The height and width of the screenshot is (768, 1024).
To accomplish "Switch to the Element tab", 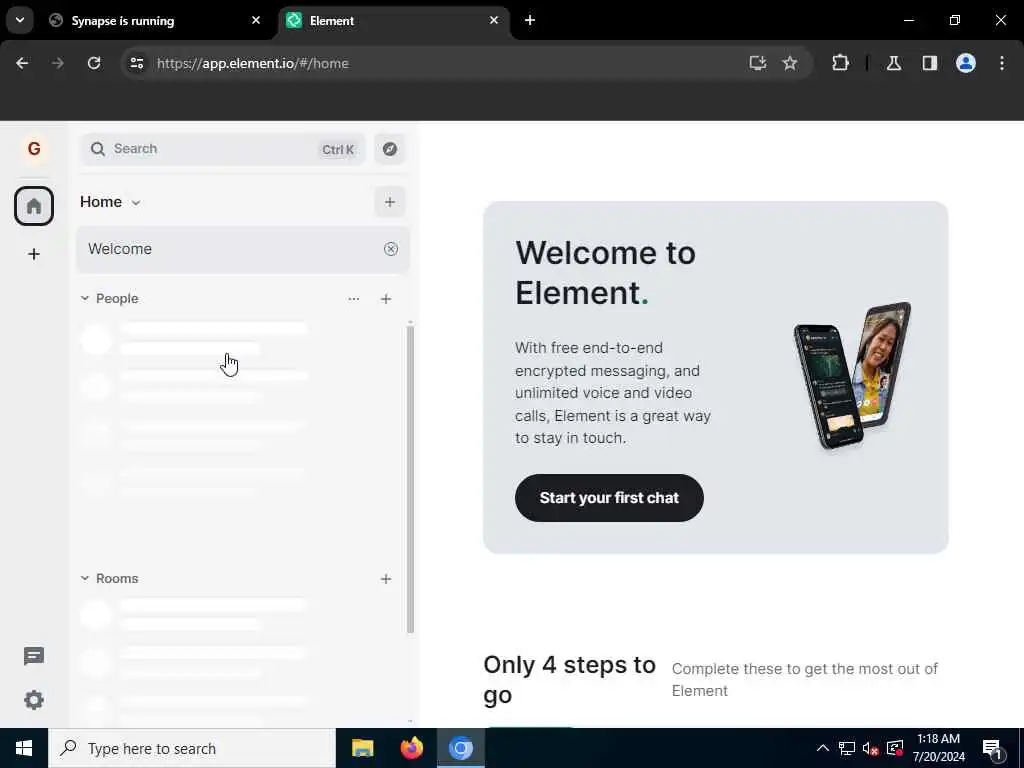I will click(395, 20).
